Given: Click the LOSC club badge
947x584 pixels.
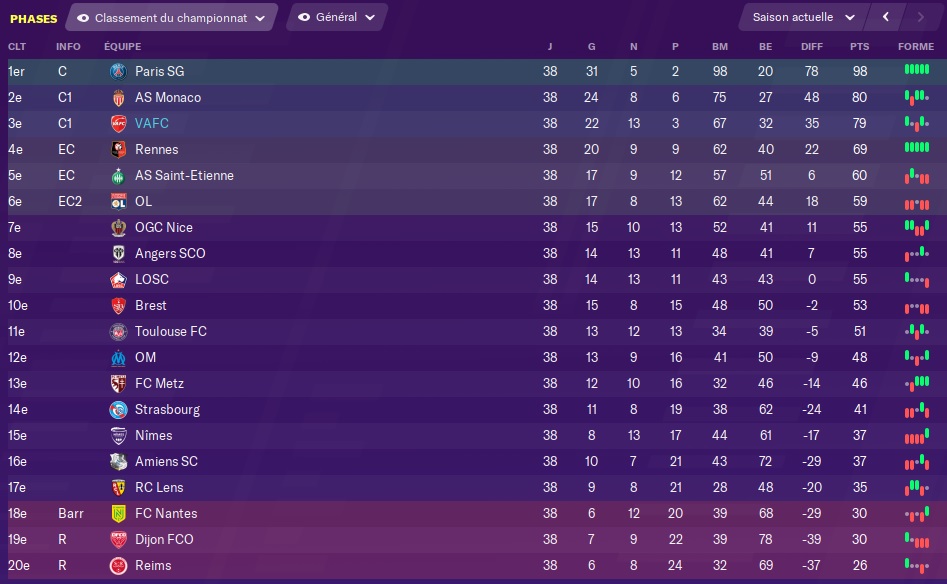Looking at the screenshot, I should pyautogui.click(x=118, y=280).
